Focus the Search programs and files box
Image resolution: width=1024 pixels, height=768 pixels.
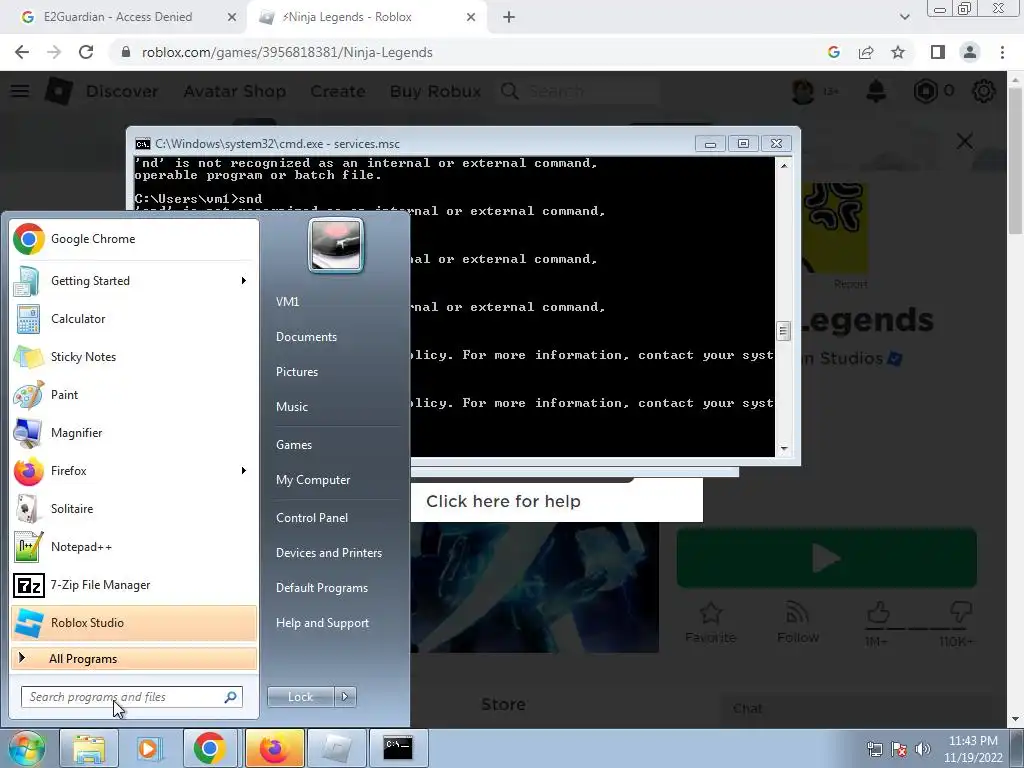(132, 697)
